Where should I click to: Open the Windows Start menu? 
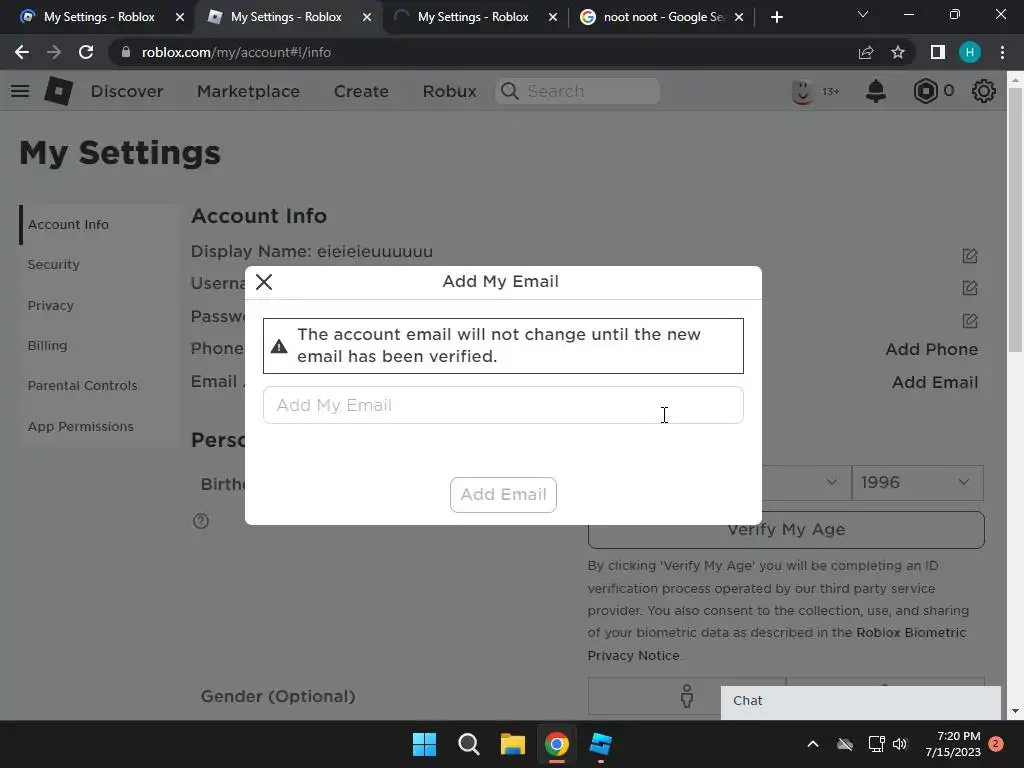[x=424, y=744]
